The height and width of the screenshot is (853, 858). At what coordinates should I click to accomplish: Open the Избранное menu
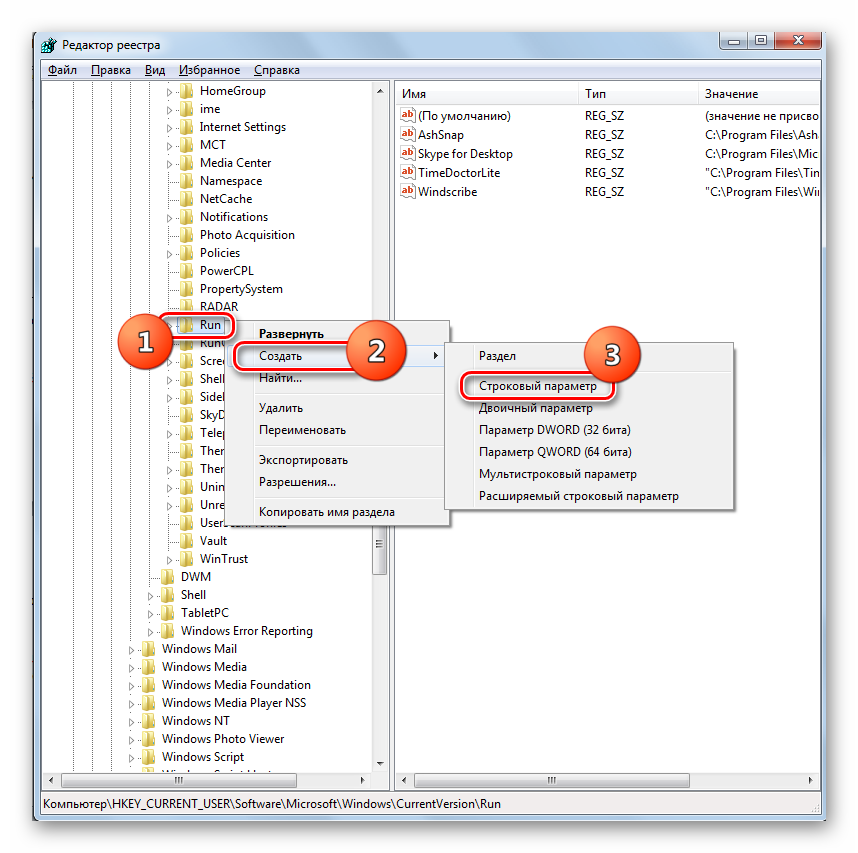pyautogui.click(x=209, y=70)
